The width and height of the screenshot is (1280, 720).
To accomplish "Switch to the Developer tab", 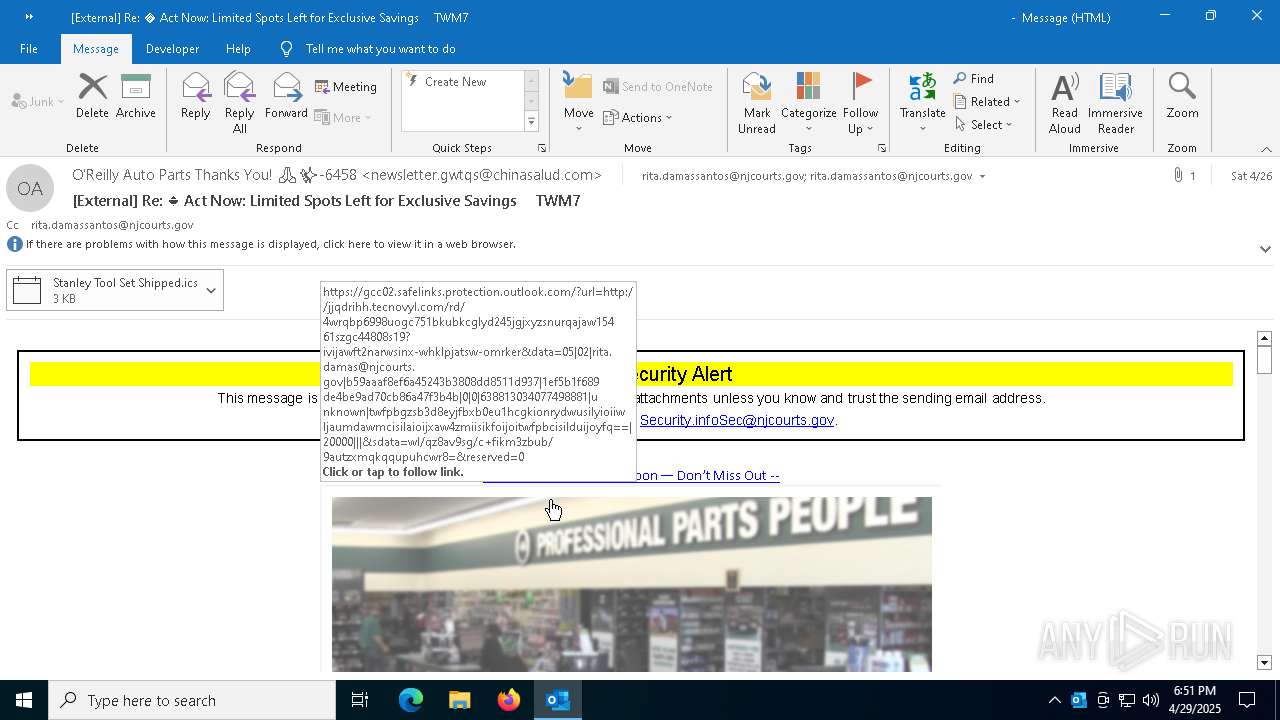I will [172, 49].
